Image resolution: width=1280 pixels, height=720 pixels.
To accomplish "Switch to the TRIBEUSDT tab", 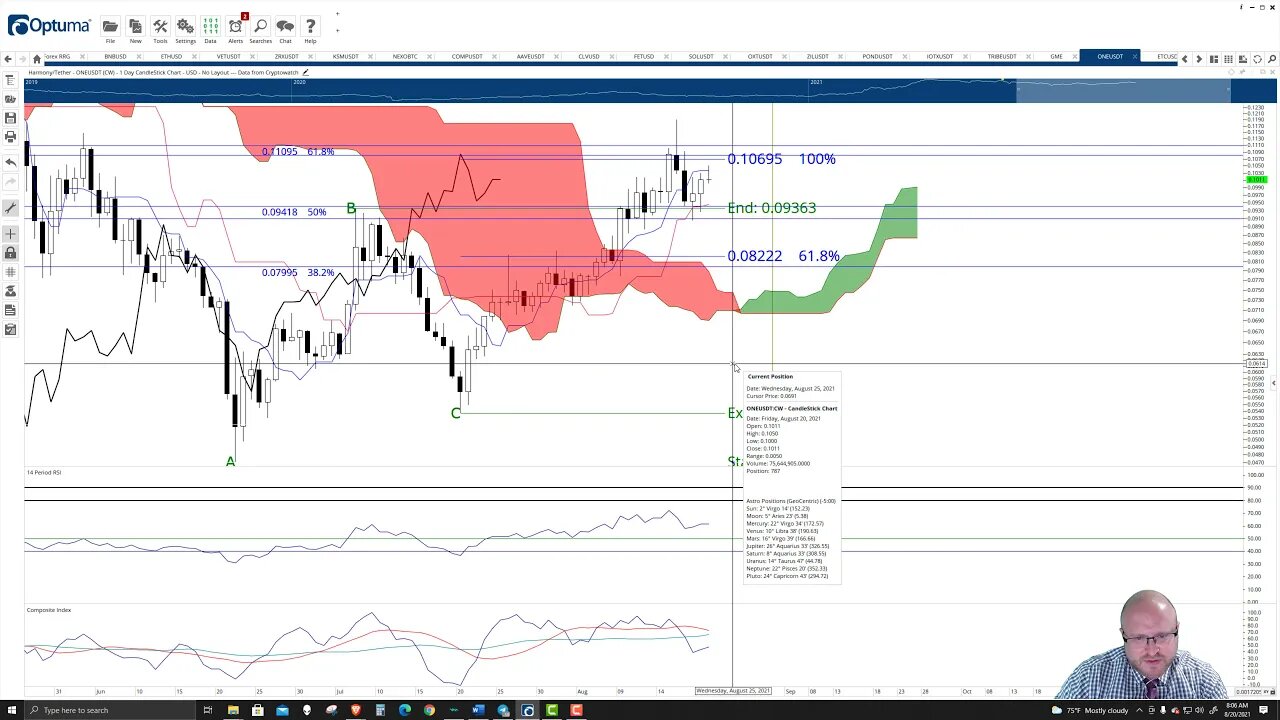I will (x=1001, y=57).
